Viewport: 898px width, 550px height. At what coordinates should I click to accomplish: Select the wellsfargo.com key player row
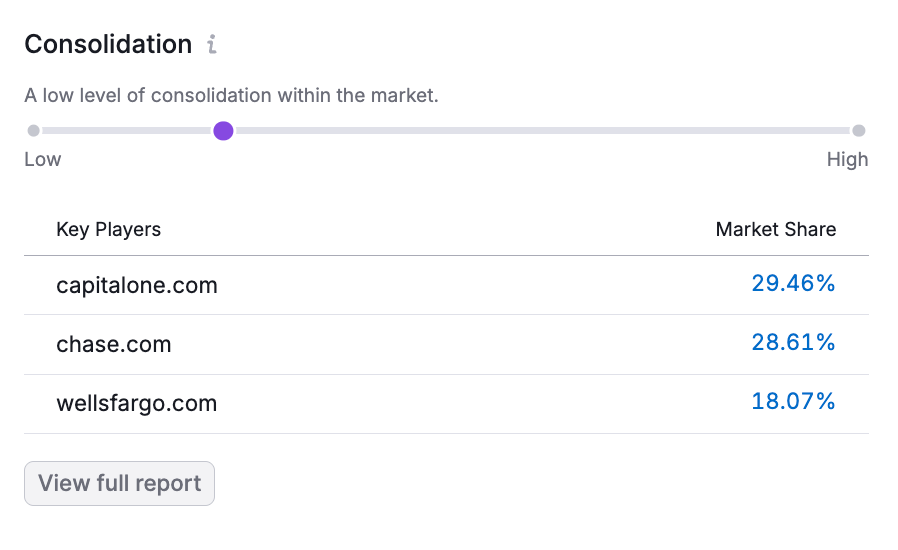click(137, 404)
